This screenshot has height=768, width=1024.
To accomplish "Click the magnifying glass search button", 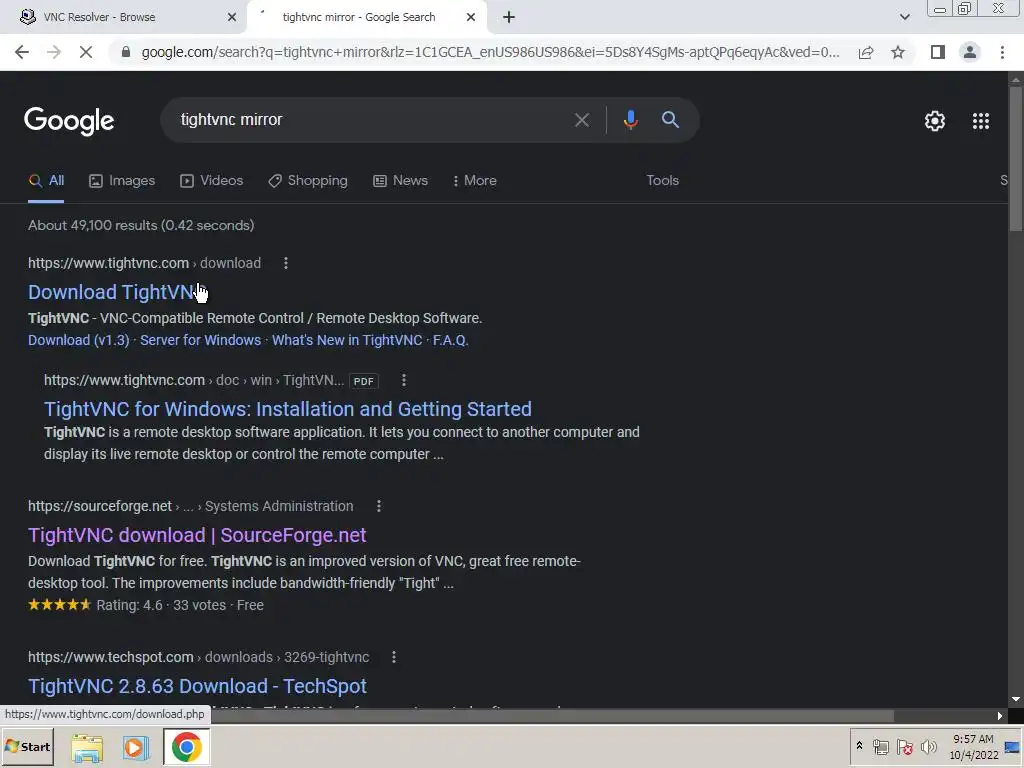I will coord(670,120).
